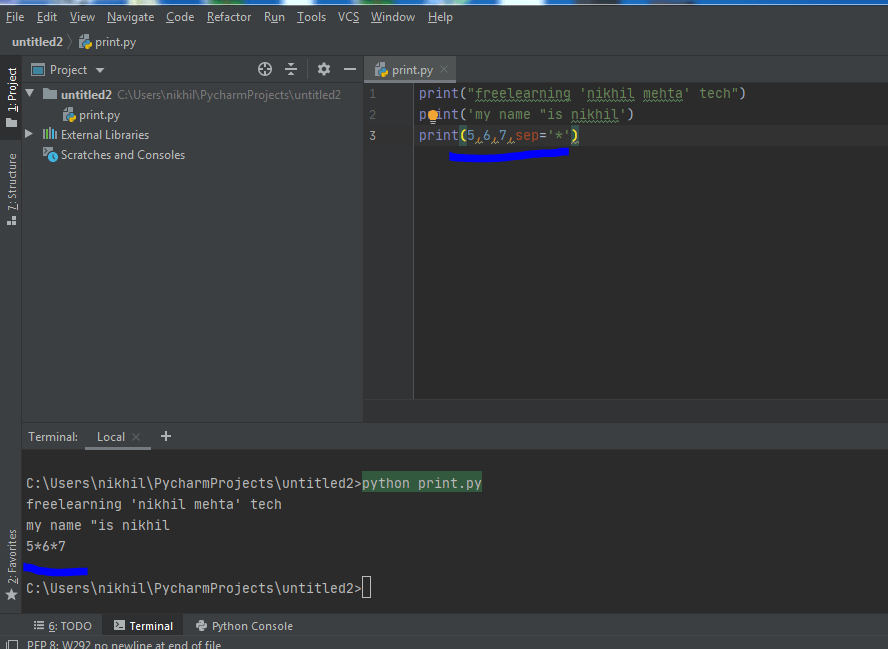Image resolution: width=888 pixels, height=649 pixels.
Task: Click the intention lightbulb icon on line 2
Action: point(433,116)
